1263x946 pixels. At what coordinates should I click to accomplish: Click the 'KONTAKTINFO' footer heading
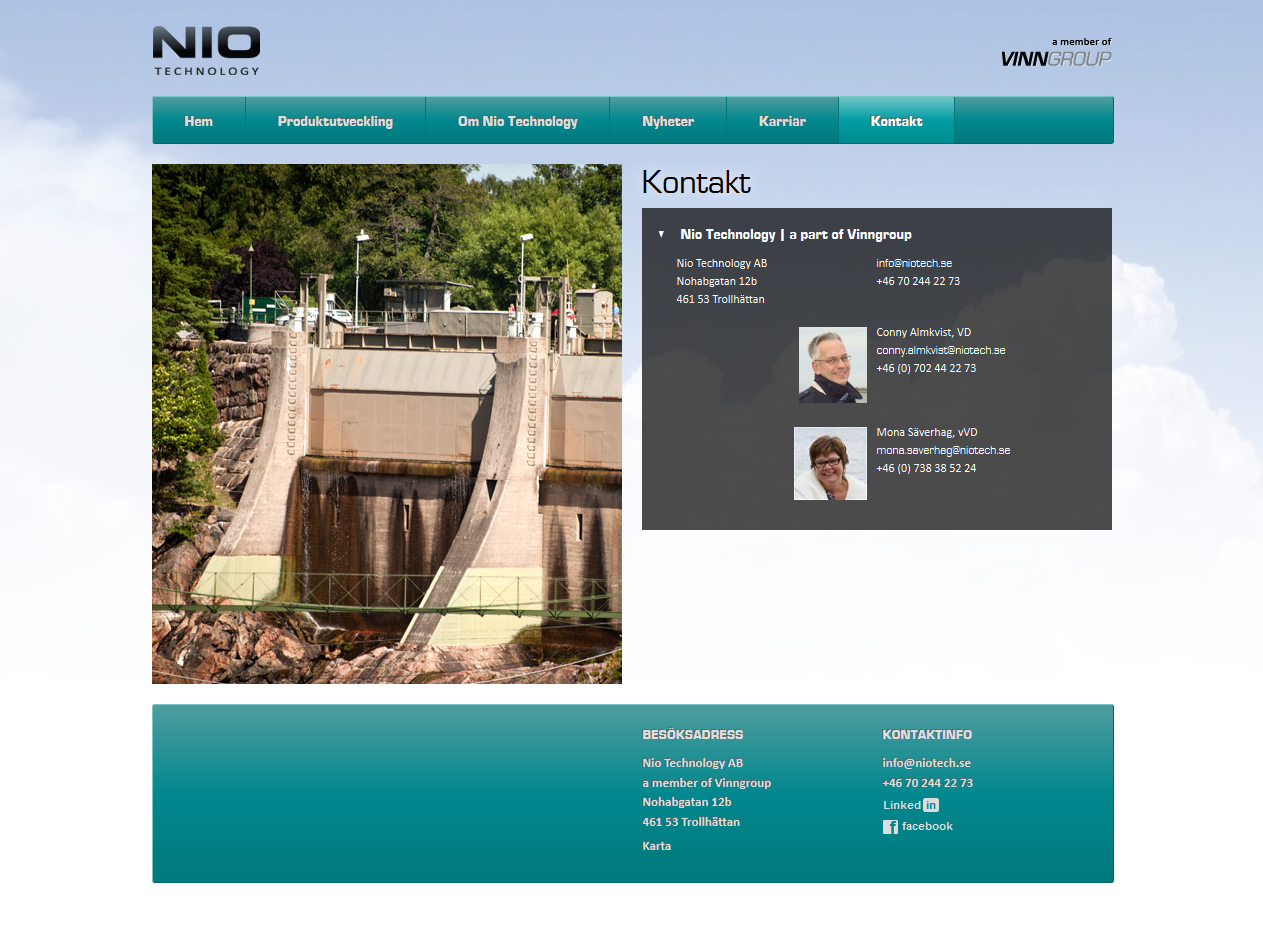[x=927, y=735]
